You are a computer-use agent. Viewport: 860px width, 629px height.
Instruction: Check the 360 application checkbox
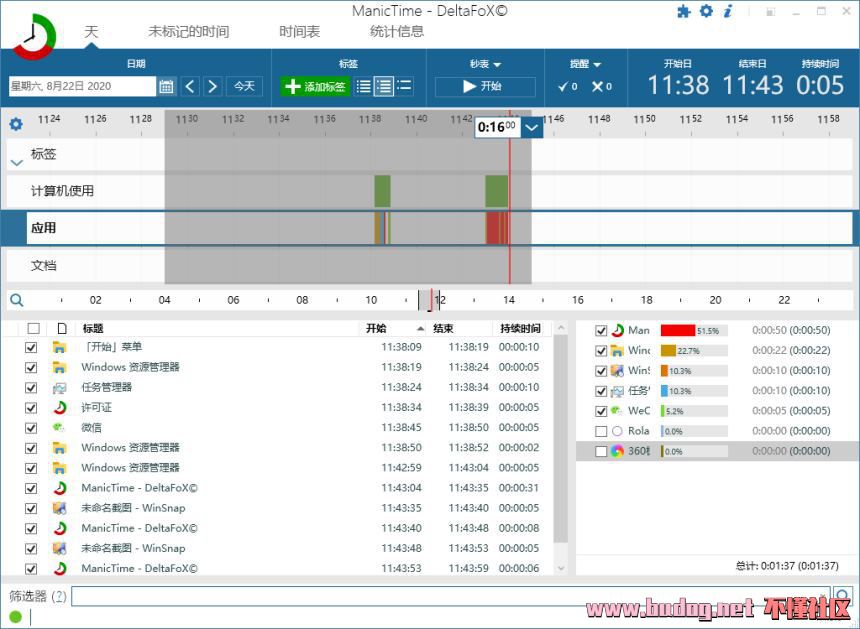(x=601, y=451)
